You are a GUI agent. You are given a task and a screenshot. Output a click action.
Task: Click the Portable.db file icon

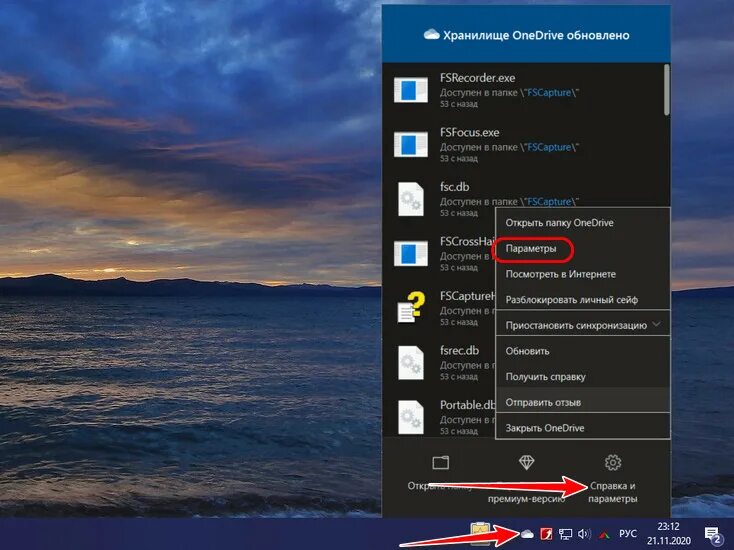click(411, 417)
